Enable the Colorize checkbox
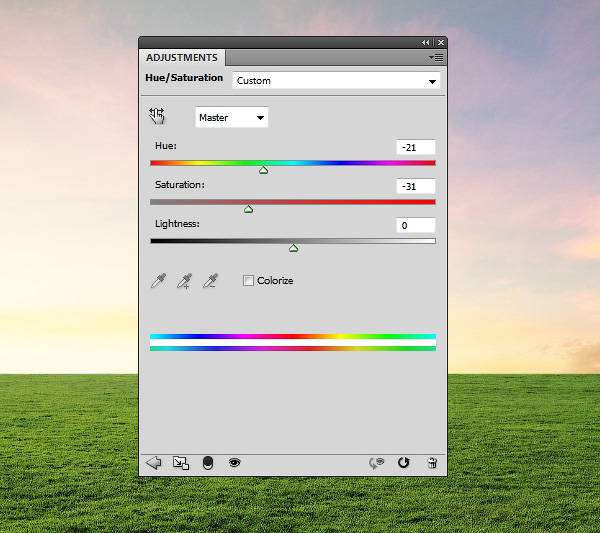600x533 pixels. tap(248, 280)
